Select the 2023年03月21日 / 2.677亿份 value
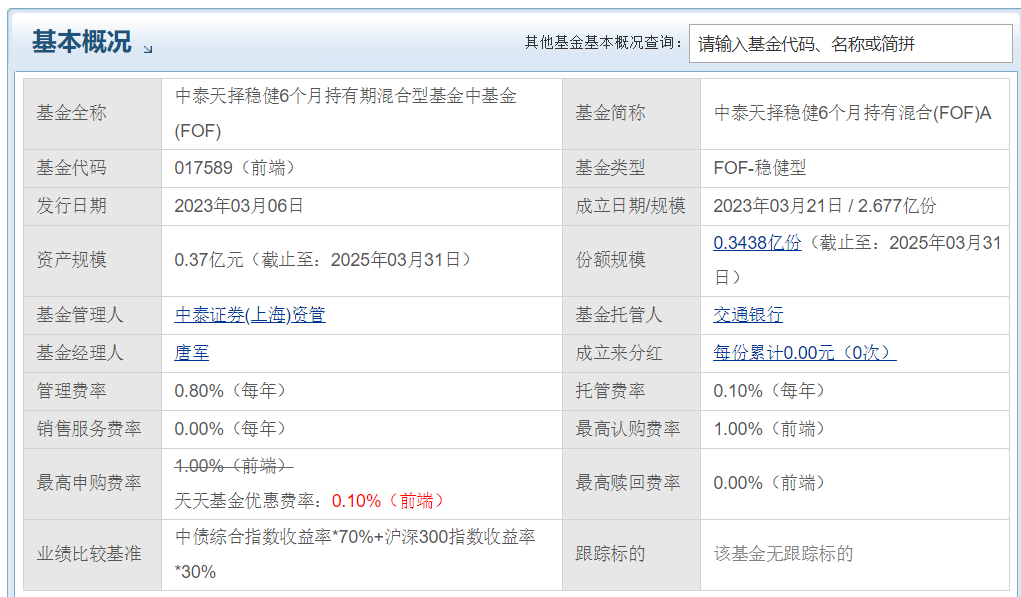 tap(825, 206)
